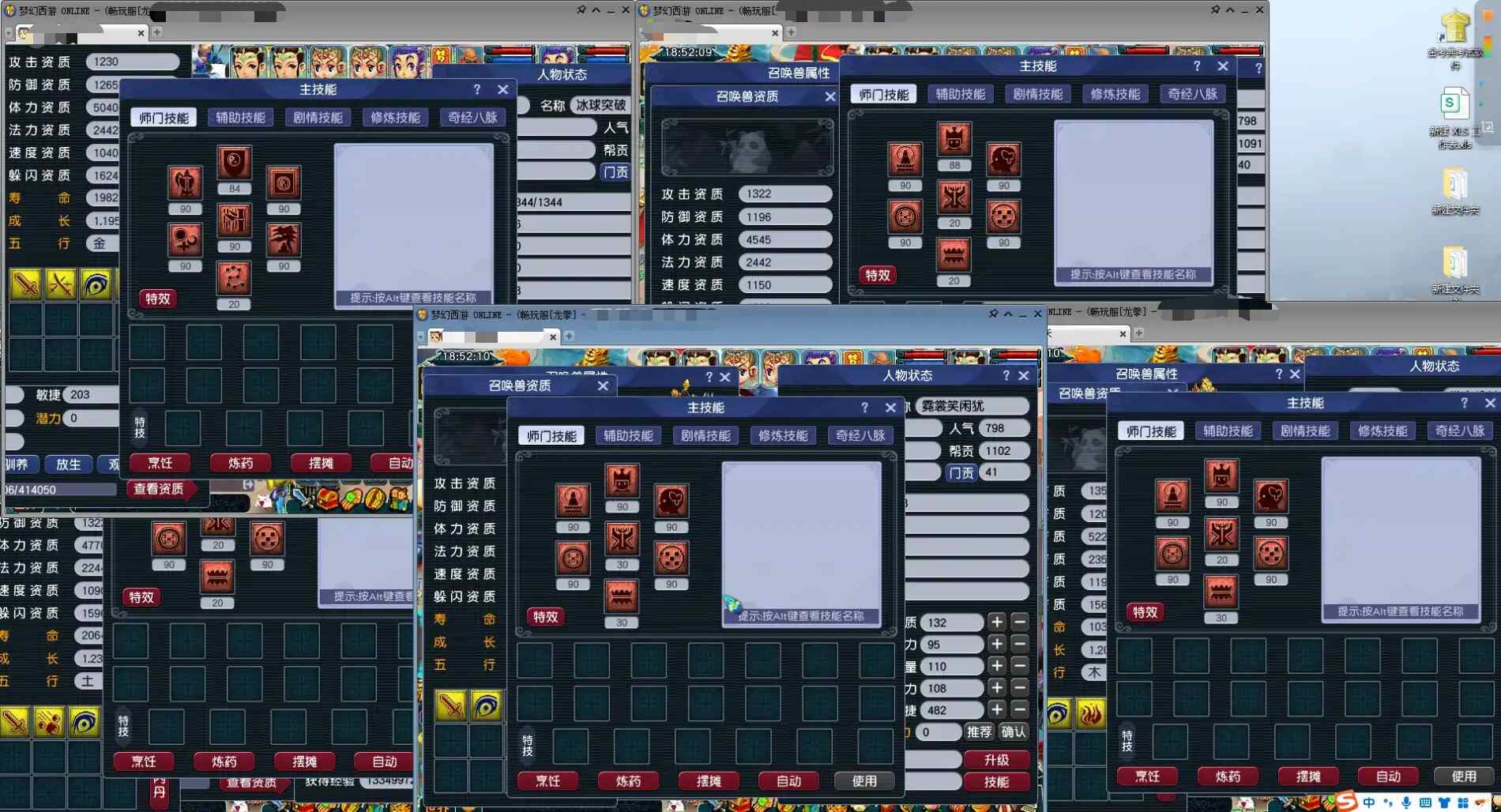Switch to 奇经八脉 tab in center window

pos(860,435)
